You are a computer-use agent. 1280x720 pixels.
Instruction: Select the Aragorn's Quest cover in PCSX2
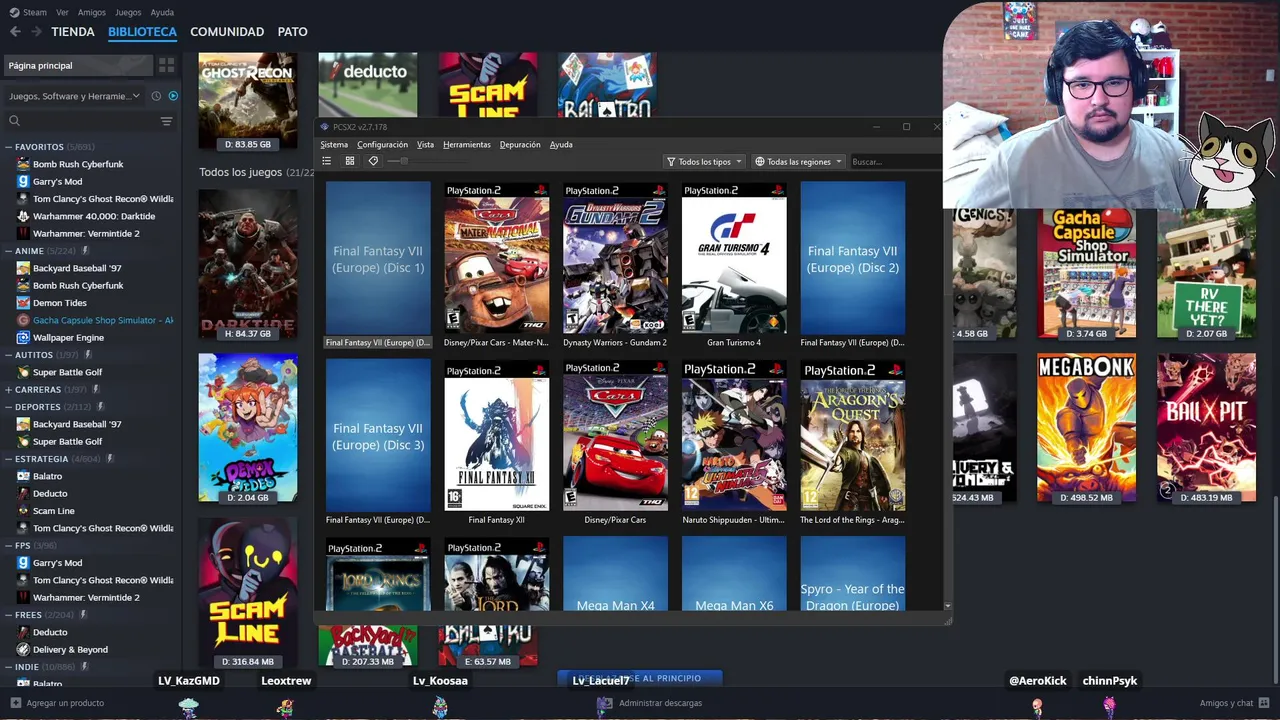(x=852, y=436)
